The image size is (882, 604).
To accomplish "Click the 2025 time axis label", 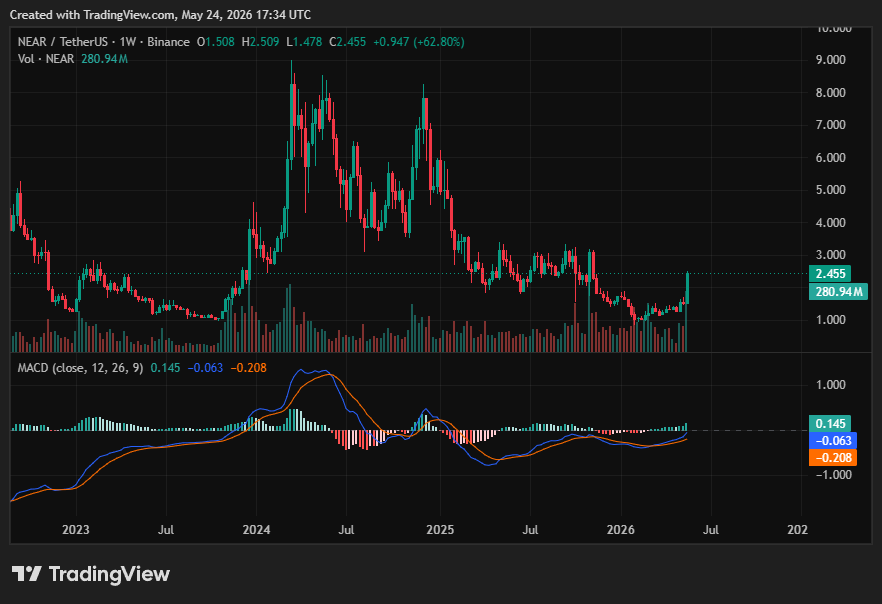I will (x=440, y=530).
